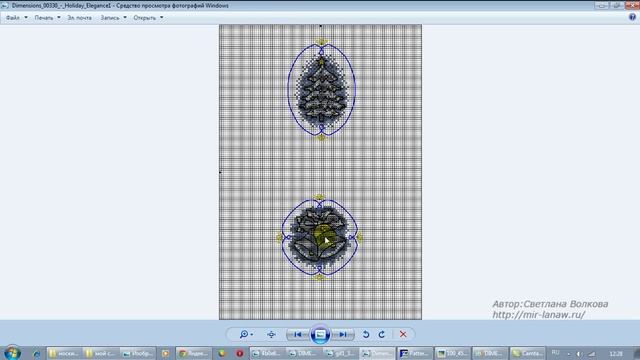Start the slideshow with the center round button
The image size is (640, 360).
320,335
